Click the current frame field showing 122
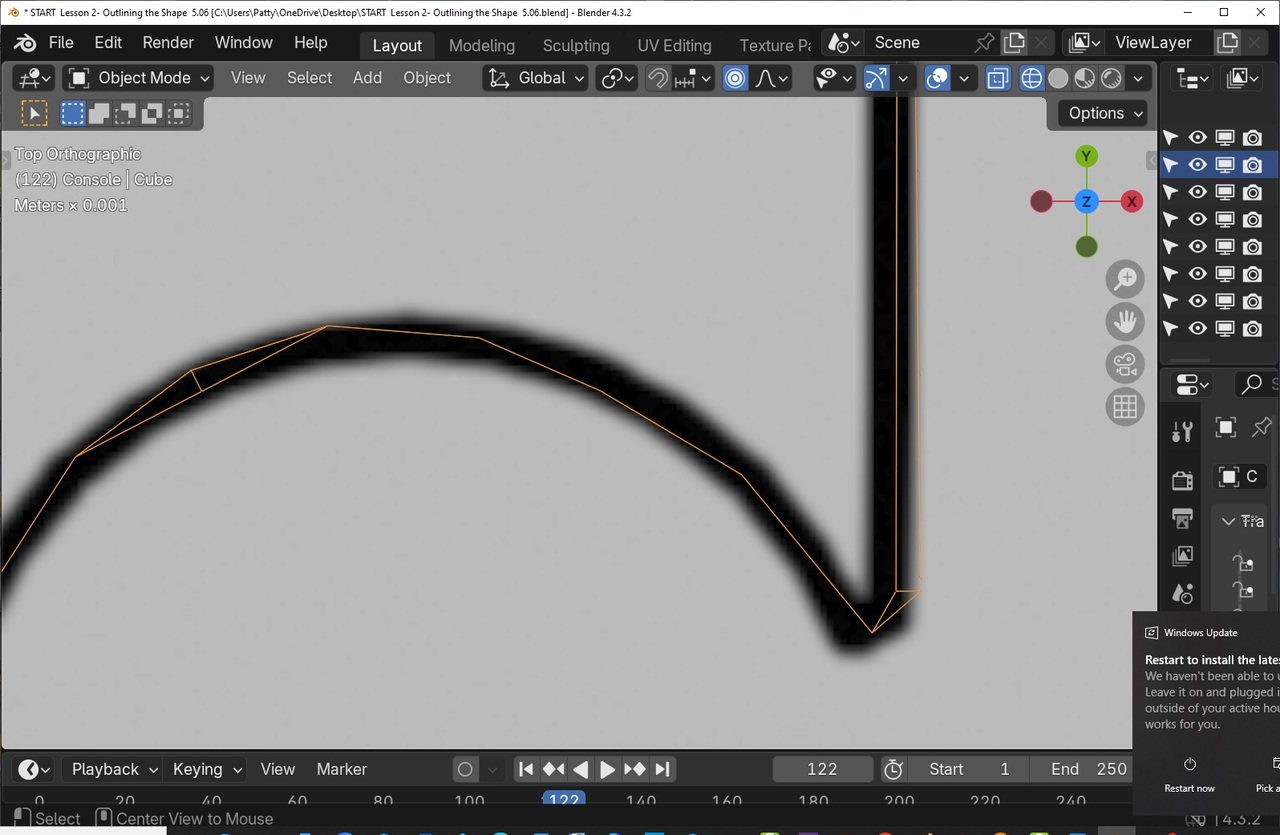The width and height of the screenshot is (1280, 835). point(822,769)
